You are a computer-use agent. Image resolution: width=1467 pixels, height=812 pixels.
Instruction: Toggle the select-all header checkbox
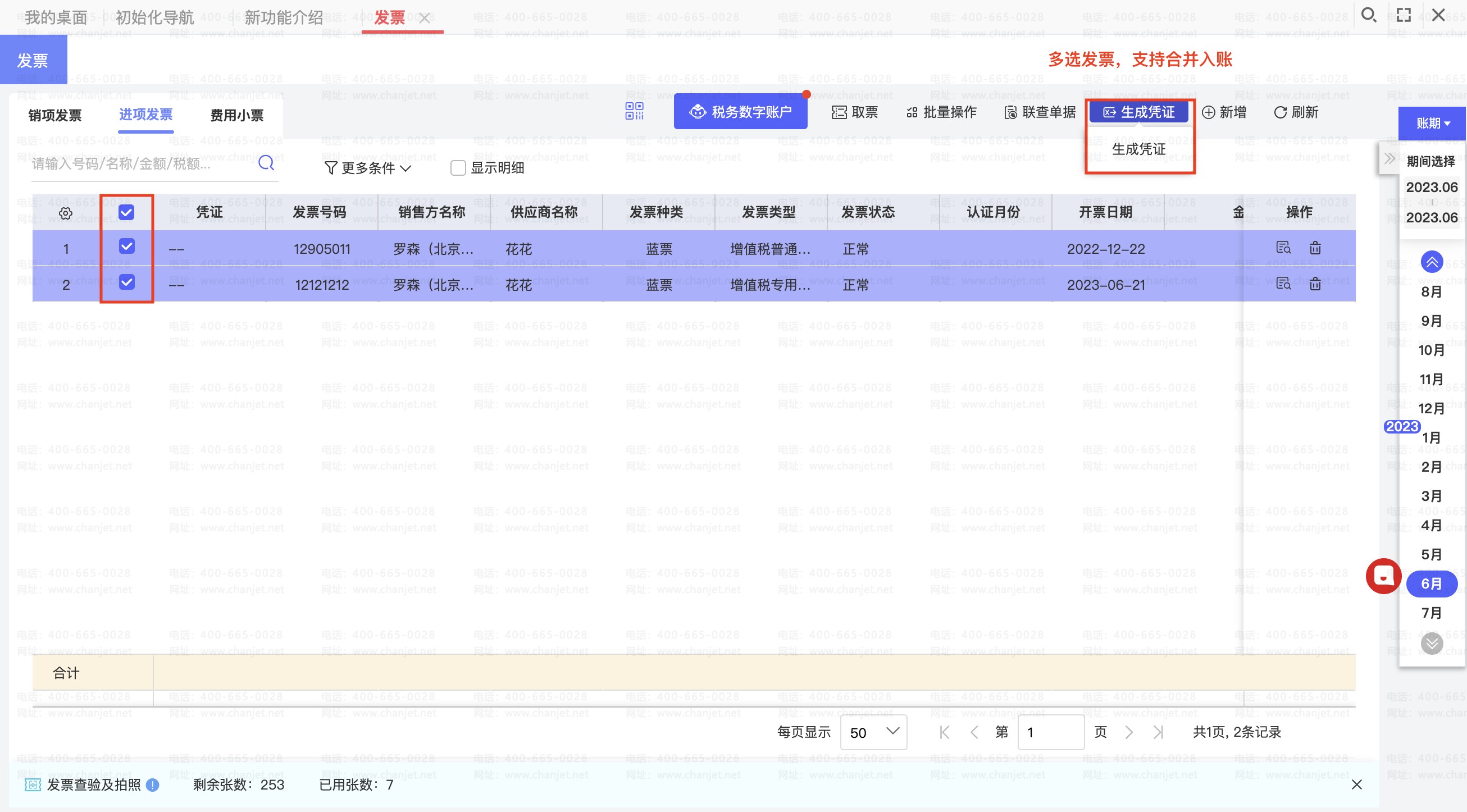pyautogui.click(x=126, y=212)
